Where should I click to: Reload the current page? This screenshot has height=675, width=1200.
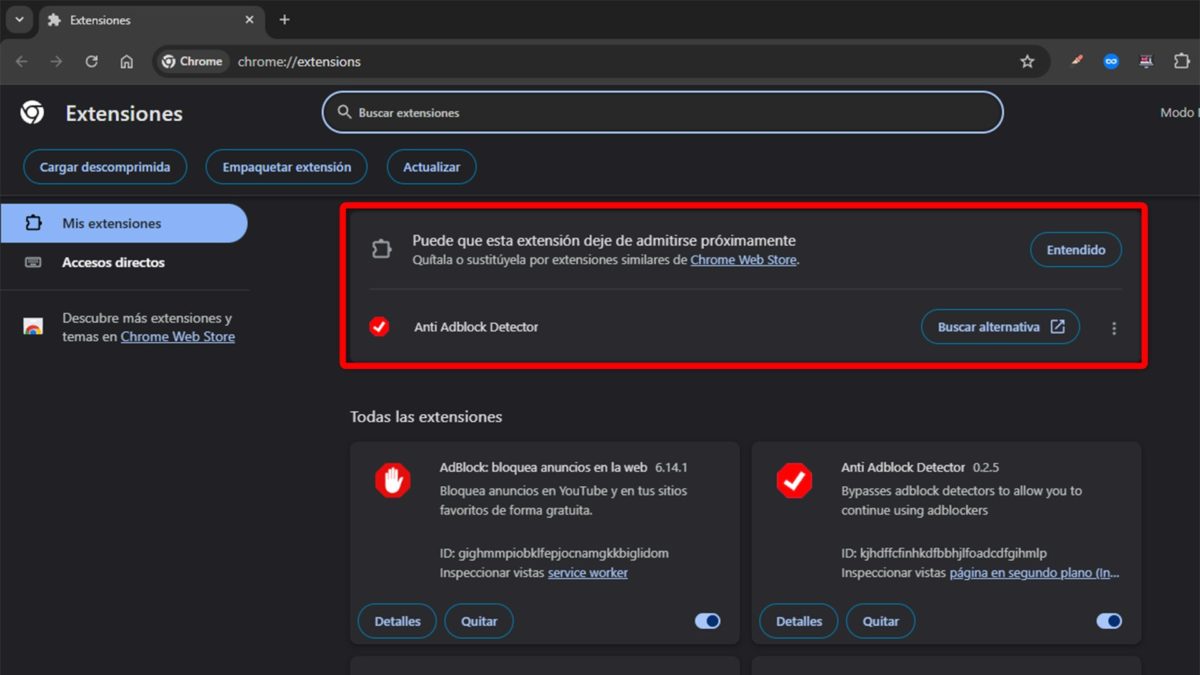[91, 61]
